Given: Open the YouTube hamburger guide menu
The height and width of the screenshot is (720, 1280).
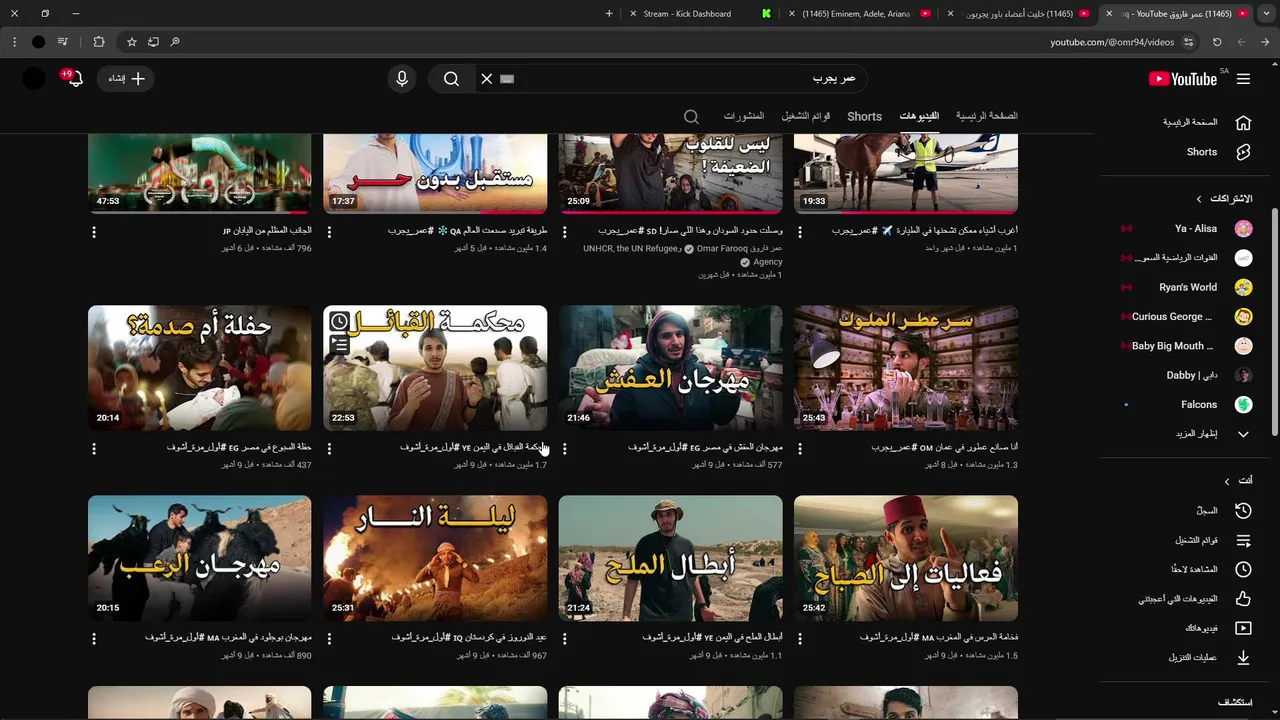Looking at the screenshot, I should click(x=1243, y=79).
